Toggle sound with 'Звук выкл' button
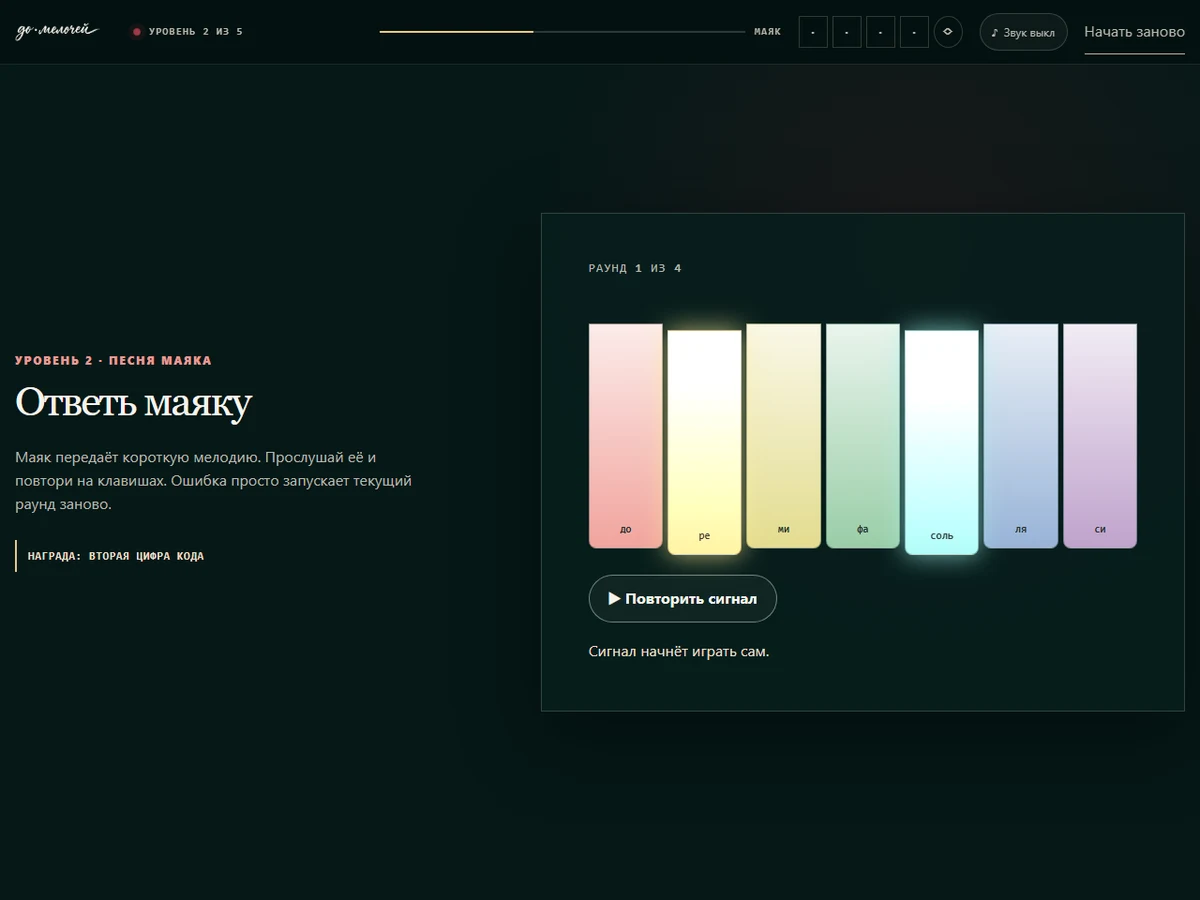 1023,32
